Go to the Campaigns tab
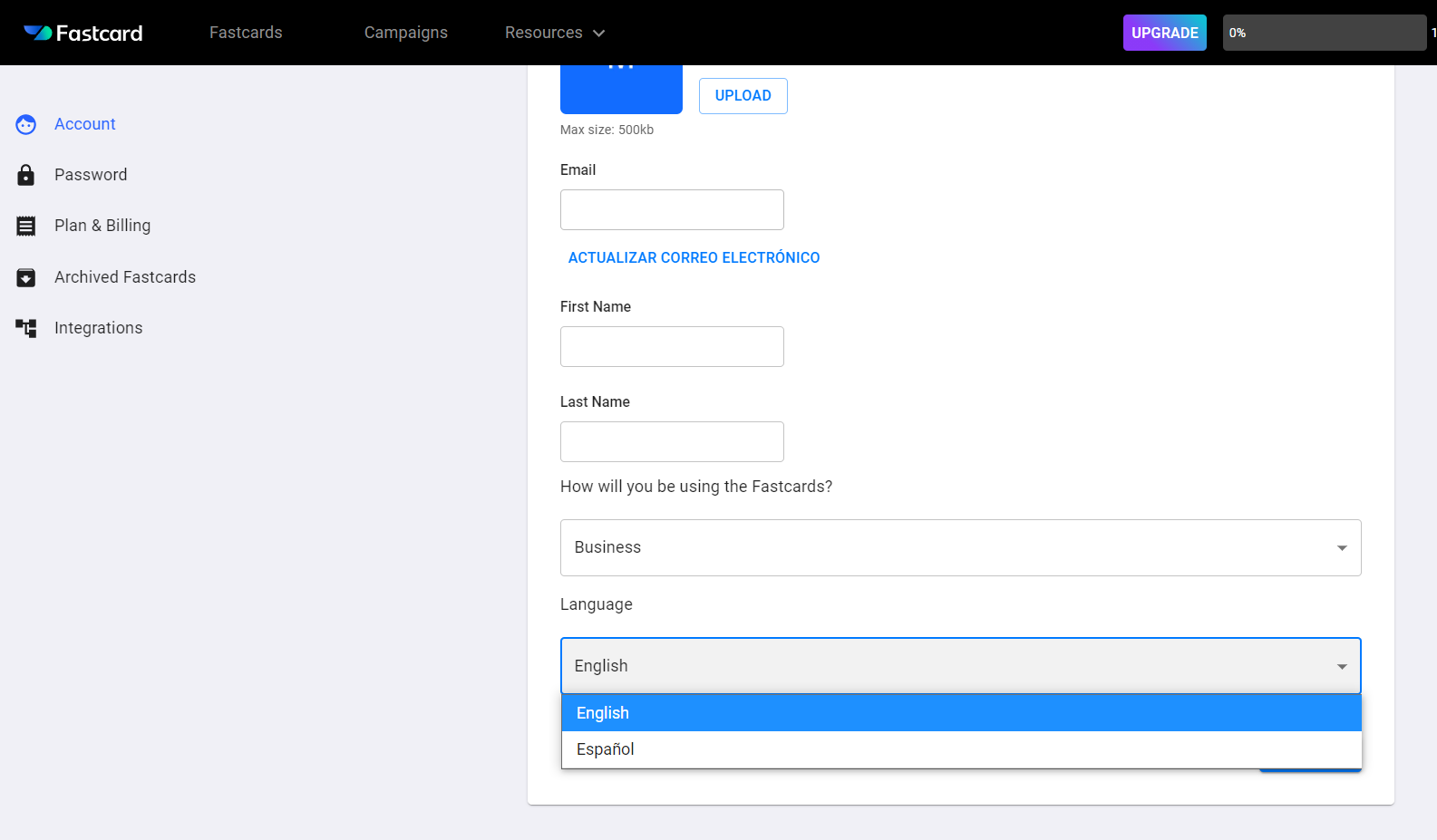This screenshot has width=1437, height=840. click(x=406, y=33)
